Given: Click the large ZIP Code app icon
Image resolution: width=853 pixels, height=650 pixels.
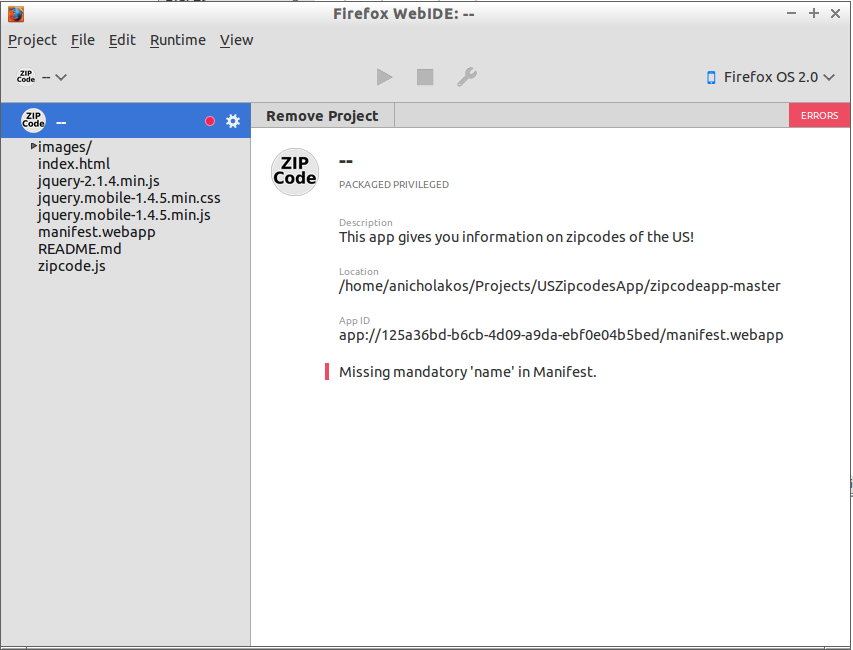Looking at the screenshot, I should [295, 172].
